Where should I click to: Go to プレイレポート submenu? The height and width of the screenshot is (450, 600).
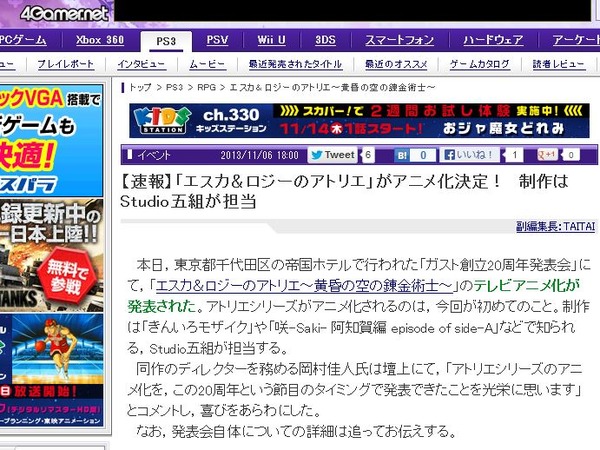(x=65, y=64)
